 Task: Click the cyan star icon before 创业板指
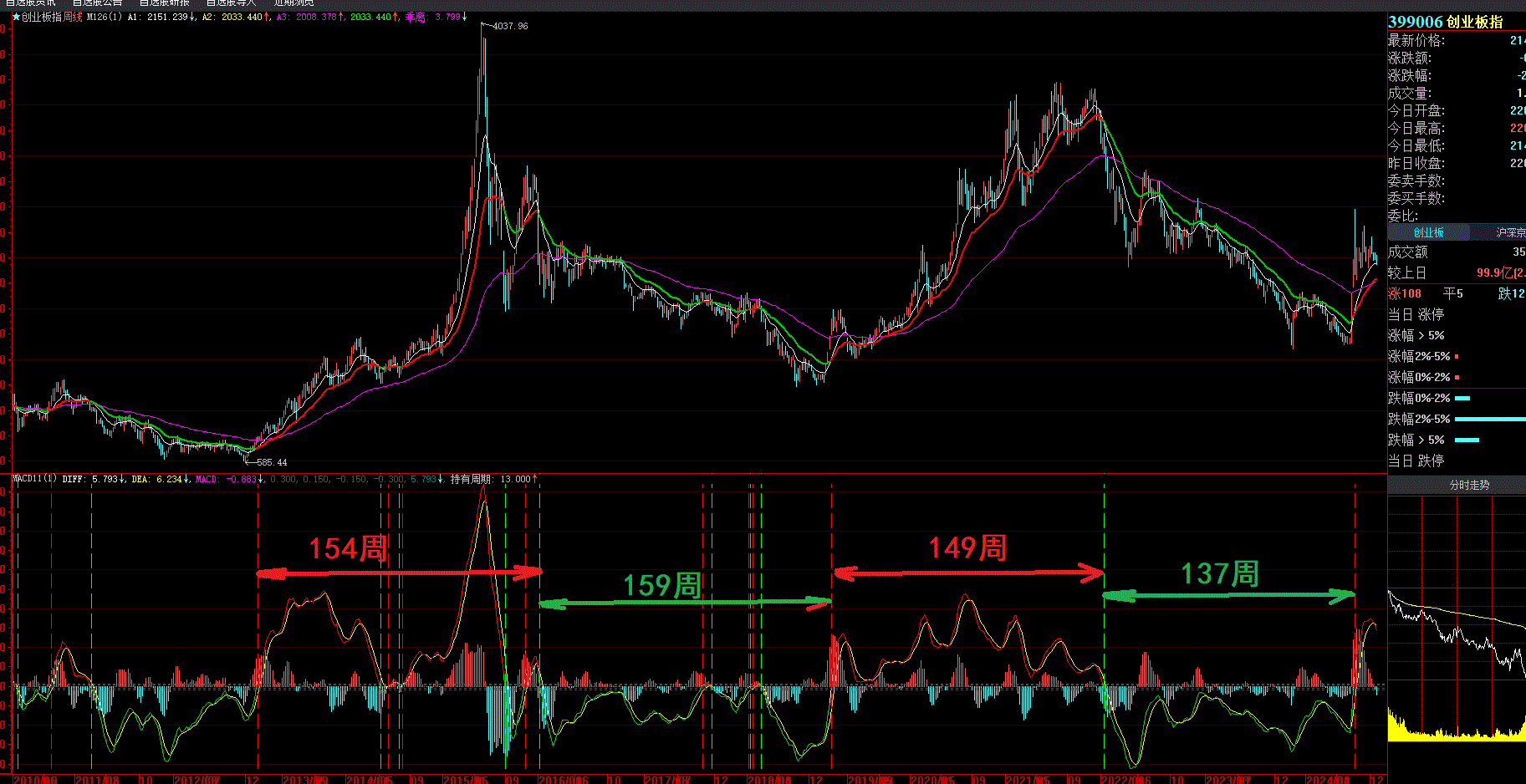(x=16, y=17)
